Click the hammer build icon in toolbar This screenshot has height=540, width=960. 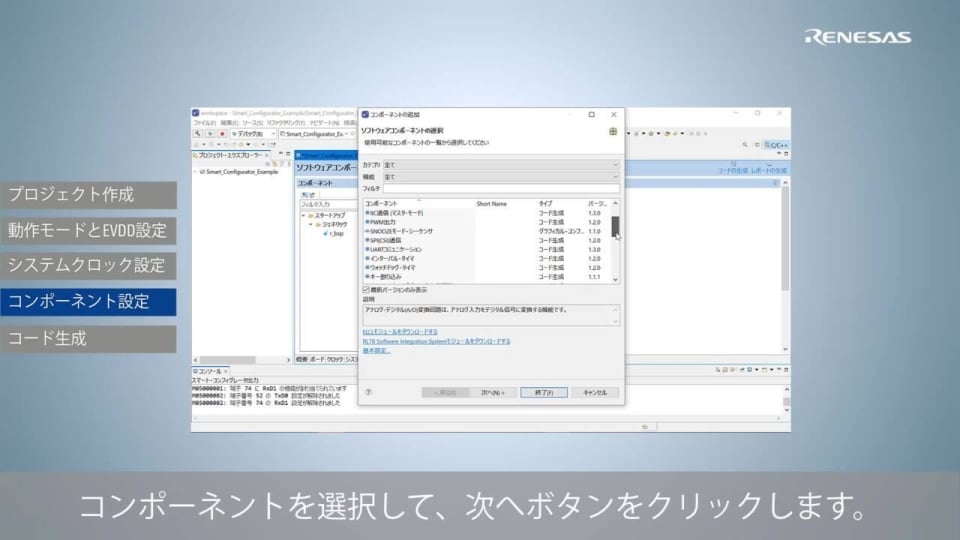point(198,133)
